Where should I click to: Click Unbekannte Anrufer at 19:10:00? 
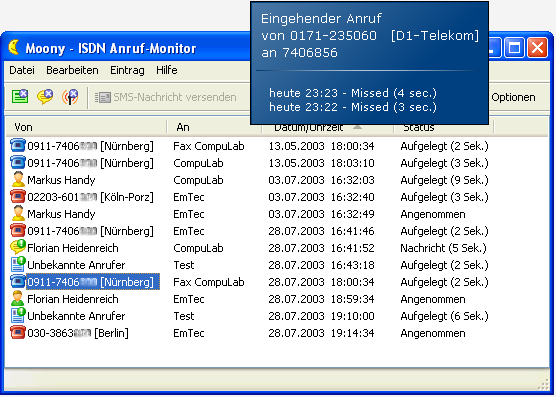pyautogui.click(x=76, y=316)
